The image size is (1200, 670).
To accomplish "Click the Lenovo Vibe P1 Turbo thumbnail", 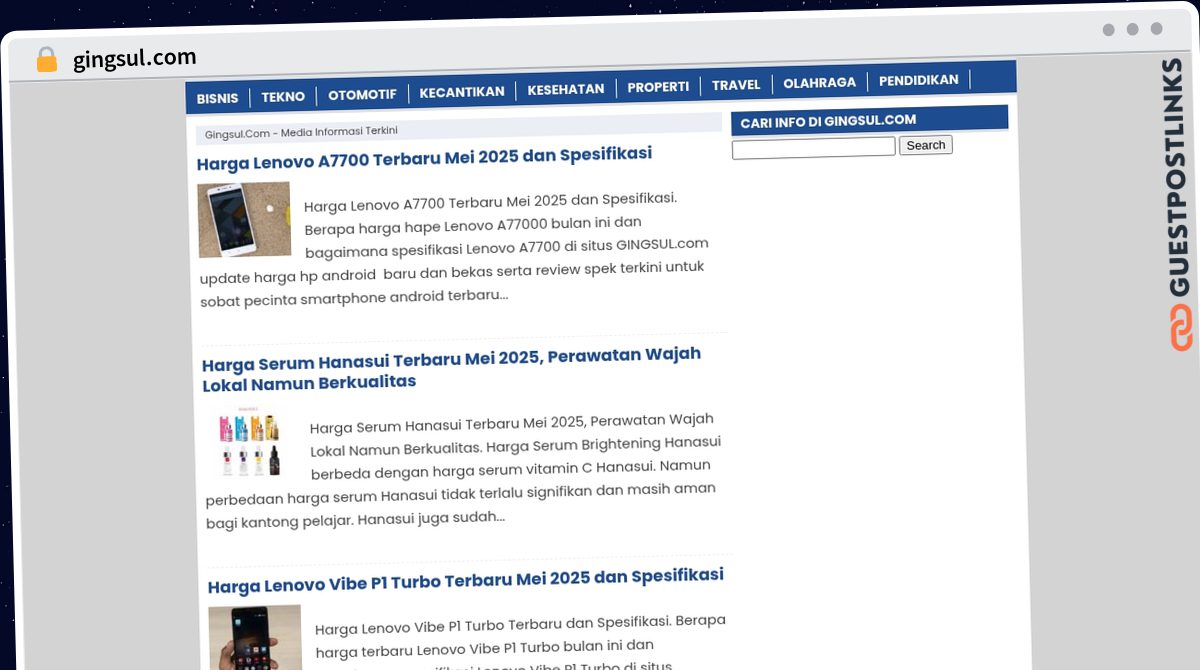I will [255, 637].
